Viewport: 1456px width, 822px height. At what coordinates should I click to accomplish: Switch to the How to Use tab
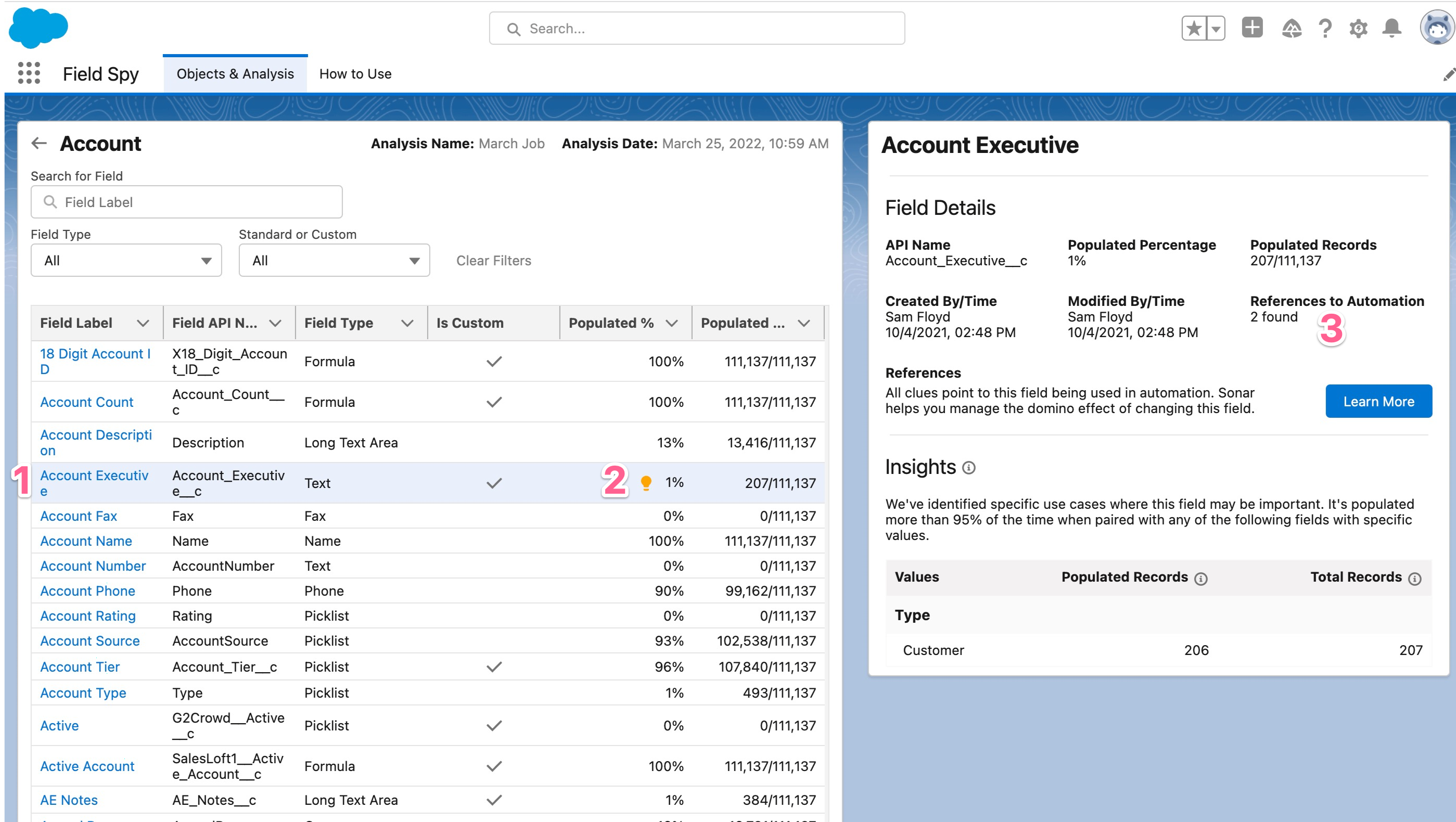(x=355, y=74)
